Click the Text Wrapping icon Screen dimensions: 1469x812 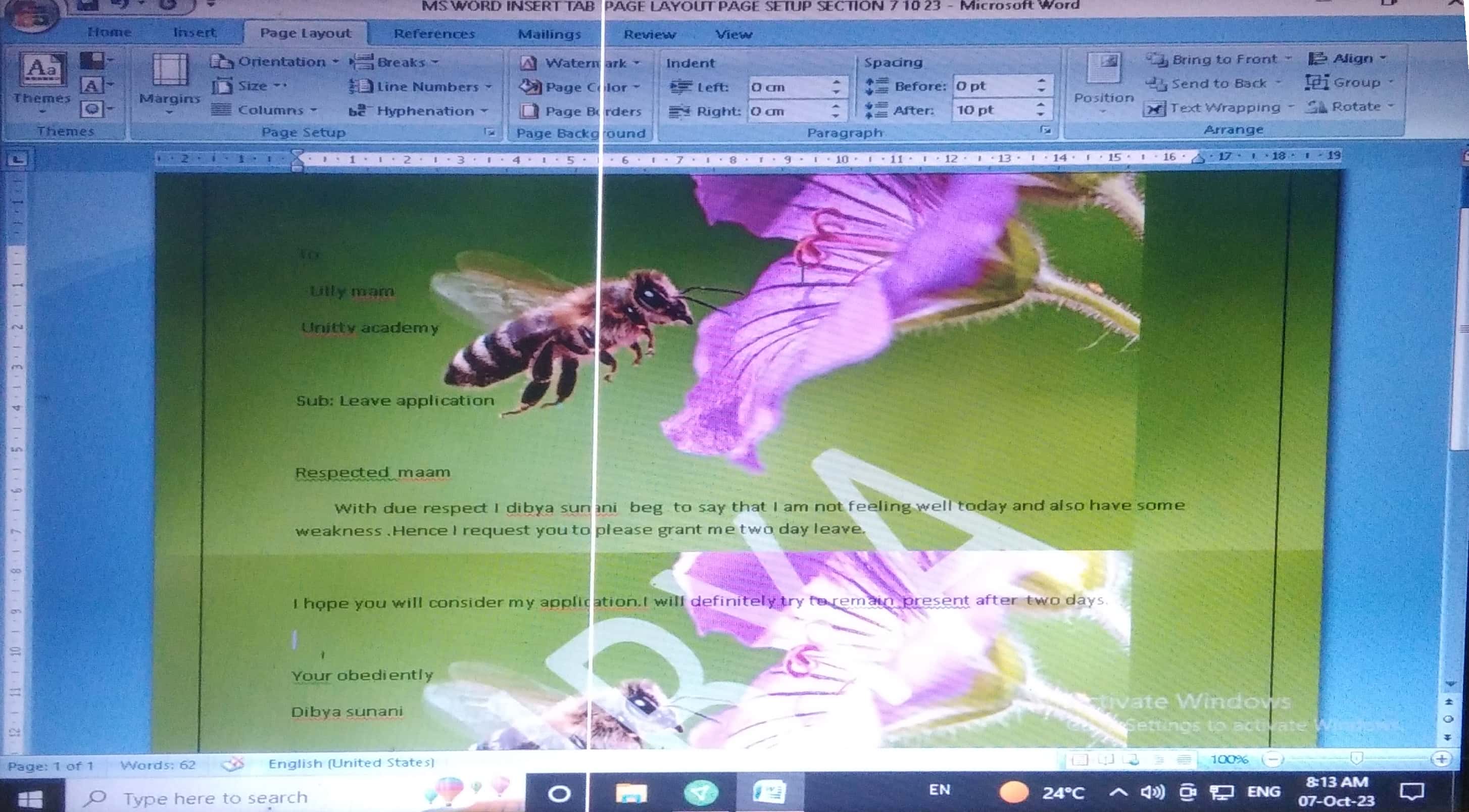point(1154,109)
